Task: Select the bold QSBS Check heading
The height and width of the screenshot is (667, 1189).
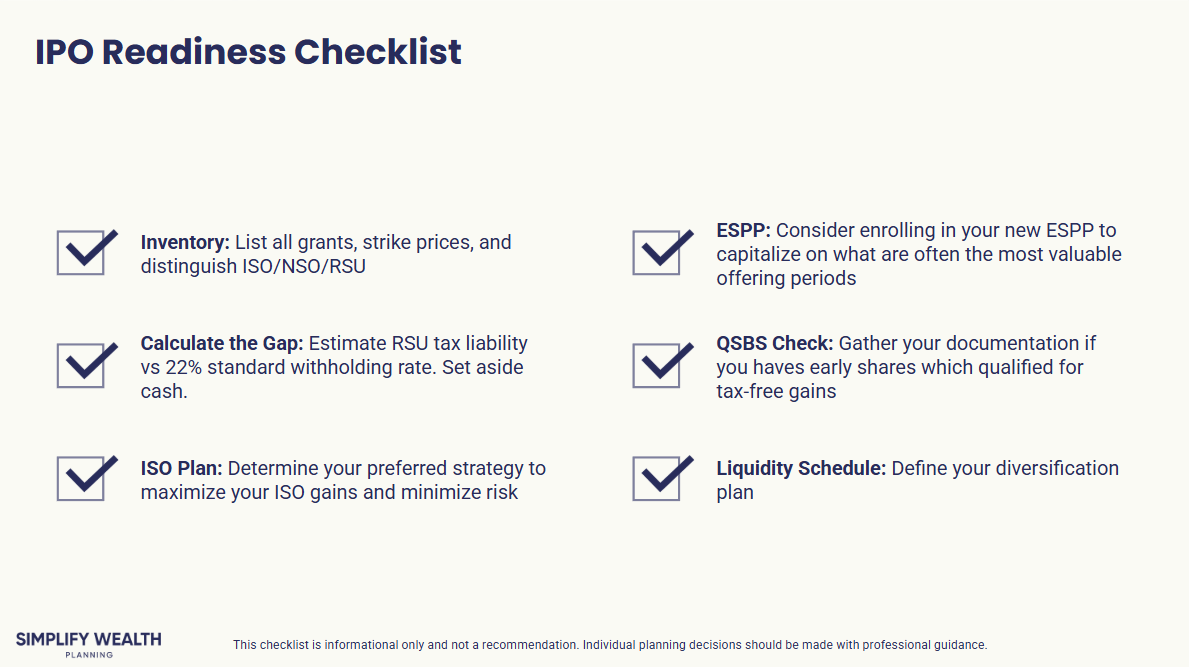Action: pyautogui.click(x=775, y=343)
